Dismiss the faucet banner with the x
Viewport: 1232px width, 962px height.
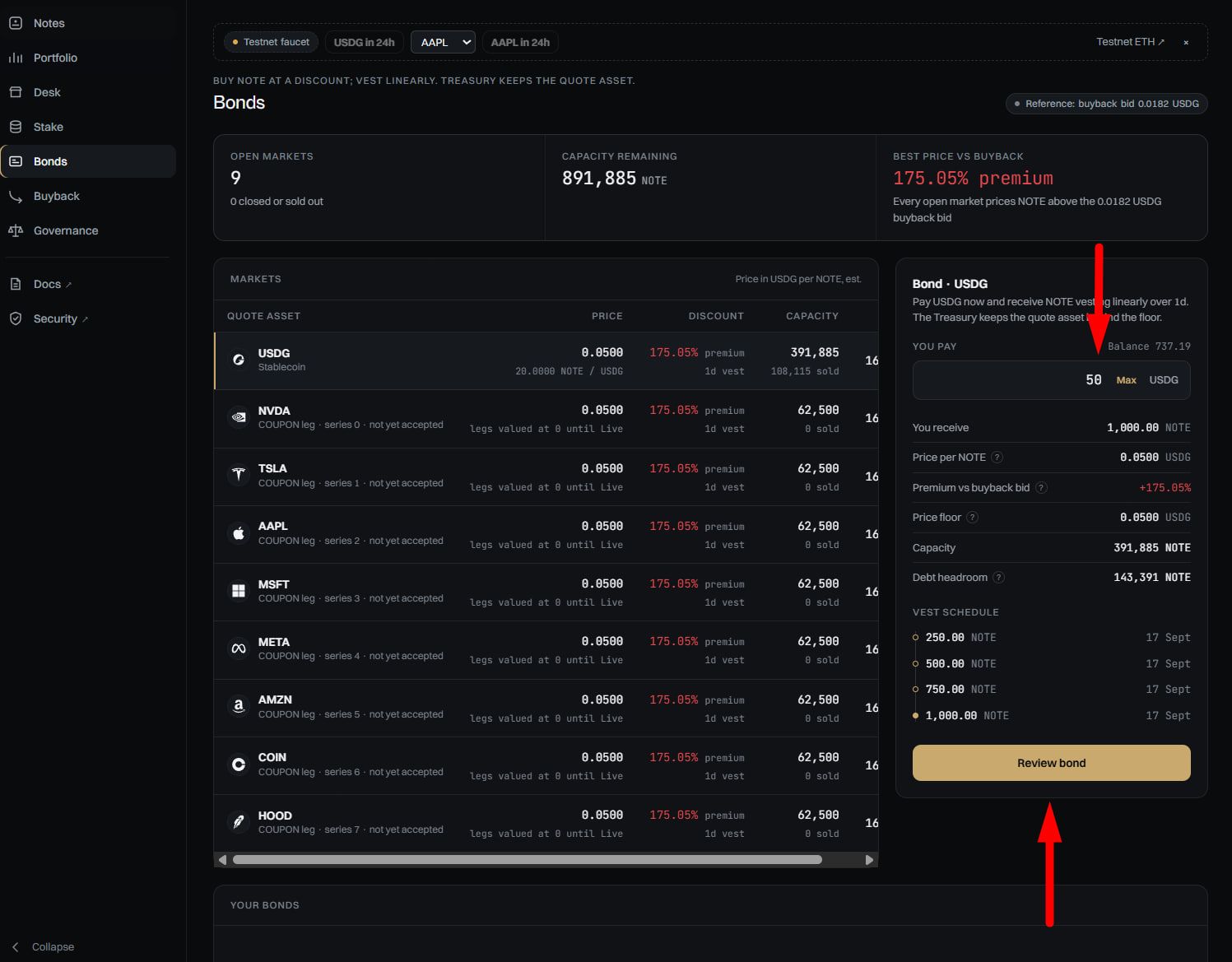tap(1186, 42)
